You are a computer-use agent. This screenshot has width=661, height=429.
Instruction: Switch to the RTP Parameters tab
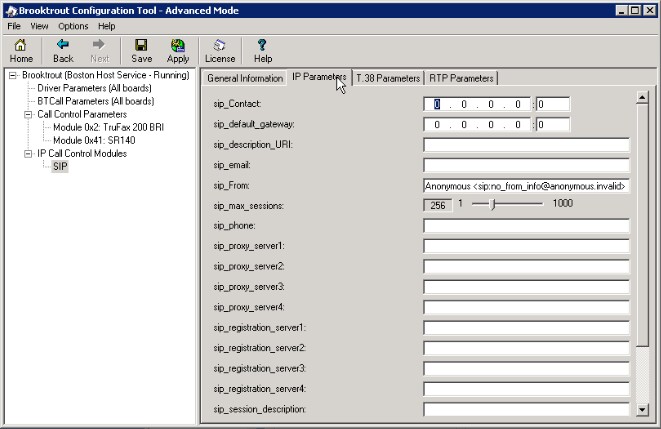click(x=461, y=78)
